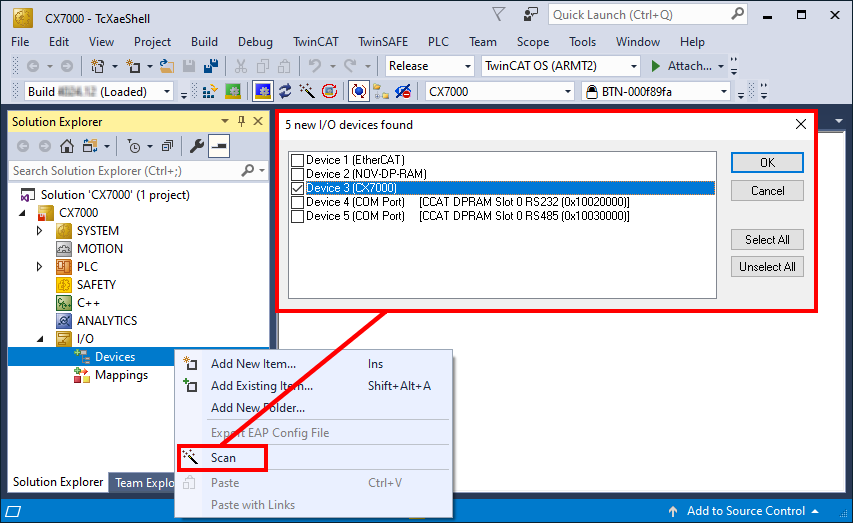Click the Add New Item toolbar icon
This screenshot has height=523, width=853.
133,66
